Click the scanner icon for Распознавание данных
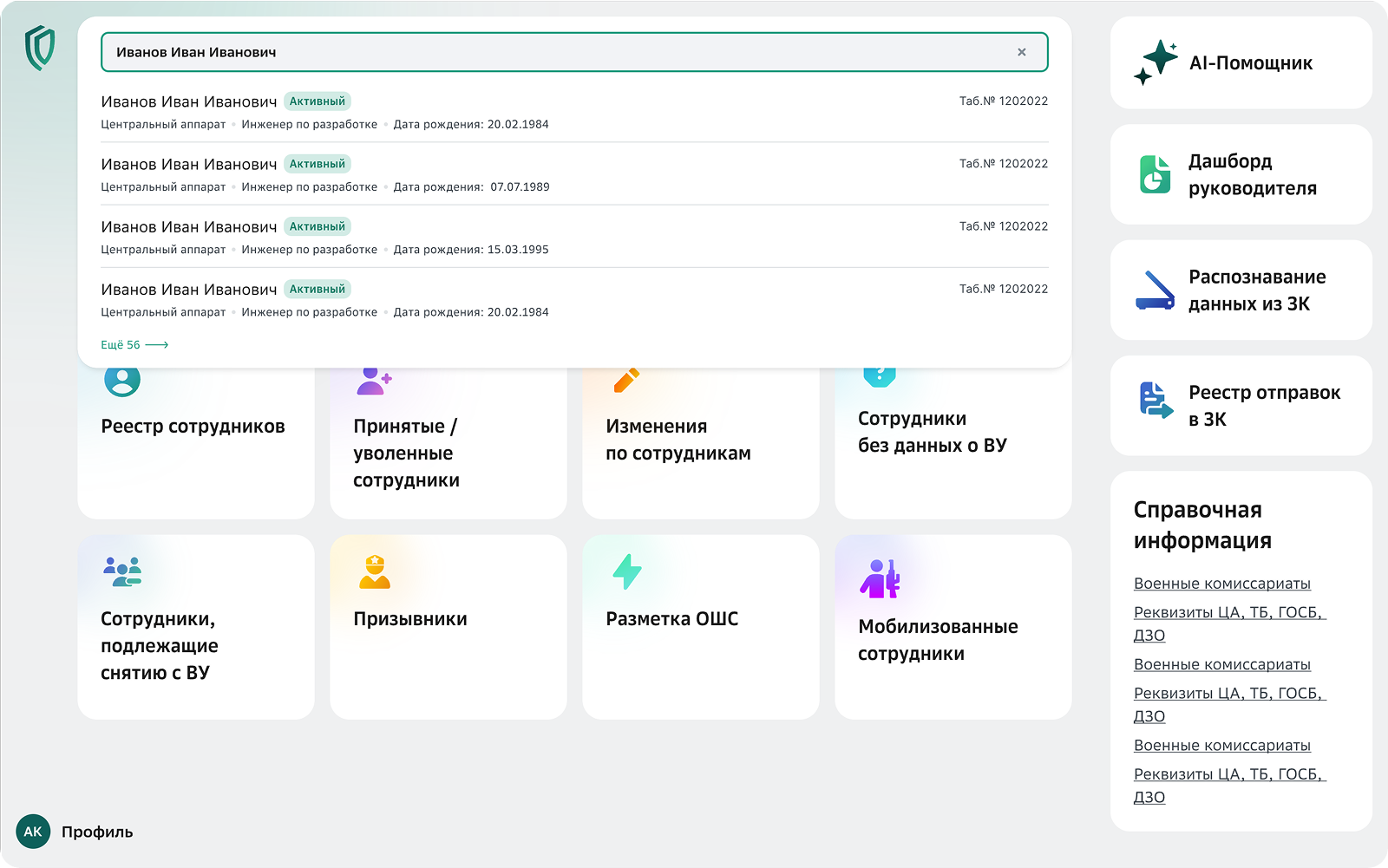This screenshot has width=1388, height=868. pyautogui.click(x=1155, y=290)
